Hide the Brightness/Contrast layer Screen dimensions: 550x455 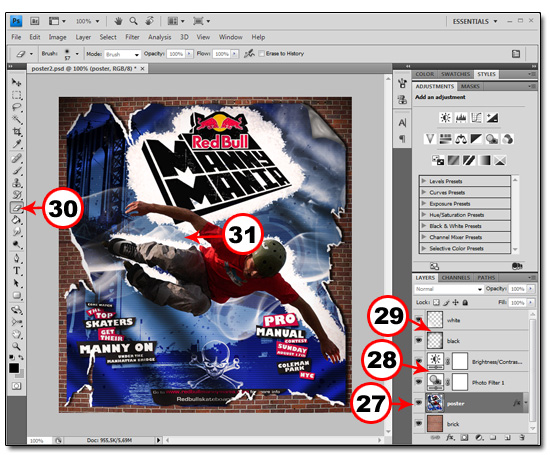(x=418, y=361)
